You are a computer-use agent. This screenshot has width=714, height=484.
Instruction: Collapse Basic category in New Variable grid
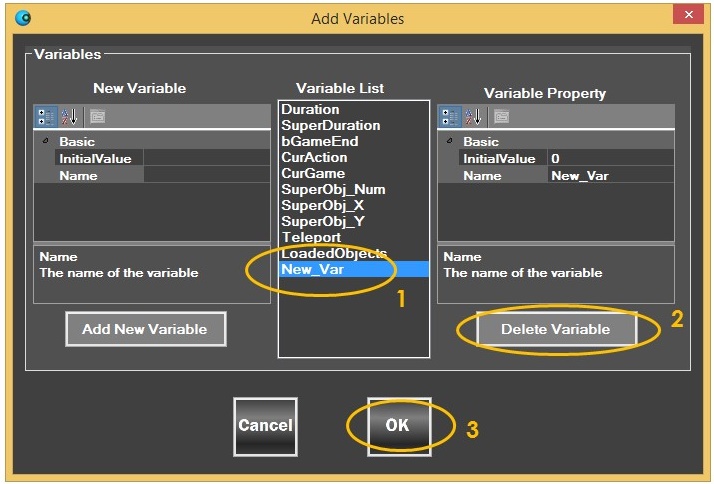(45, 142)
